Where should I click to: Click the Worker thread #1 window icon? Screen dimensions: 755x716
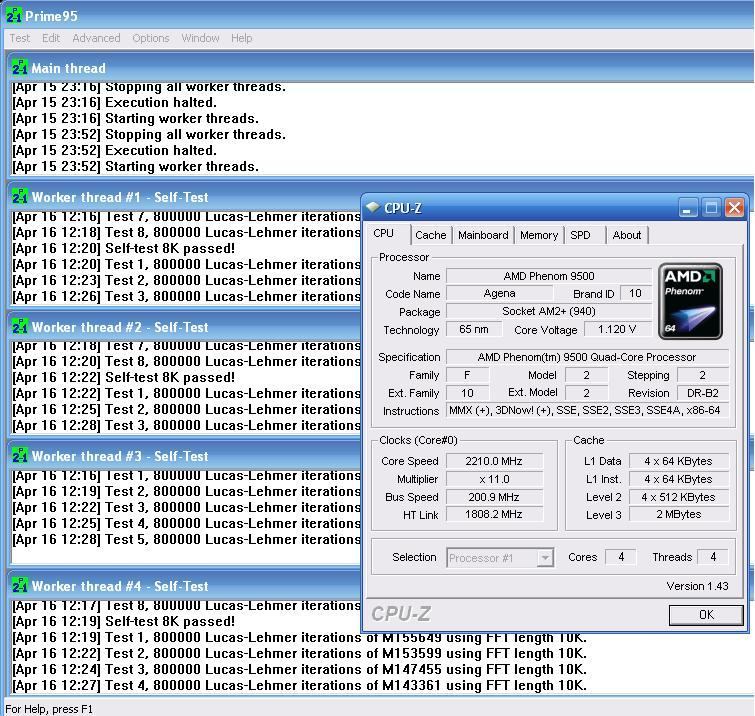(20, 196)
